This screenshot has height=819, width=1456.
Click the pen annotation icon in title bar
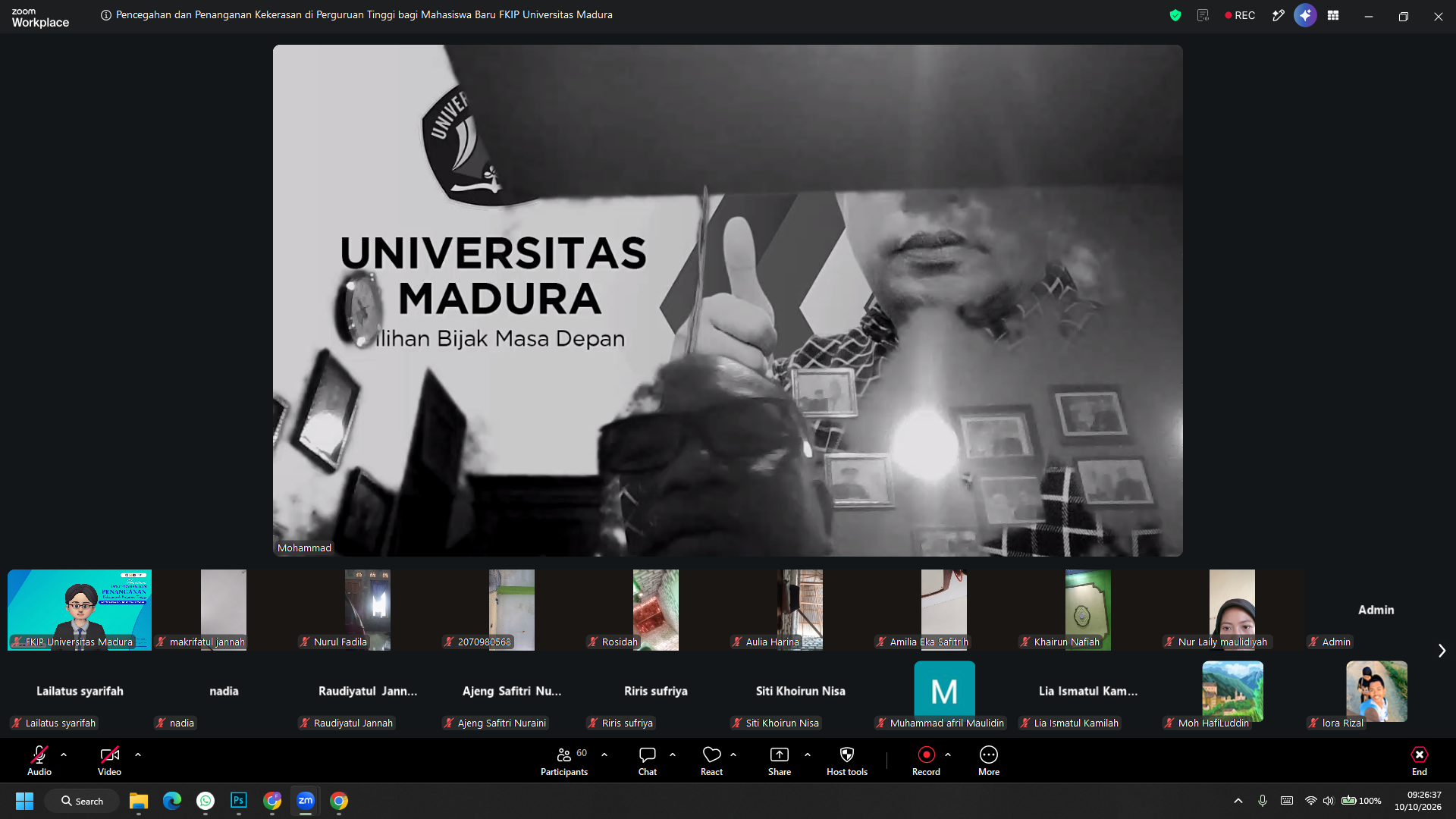1279,15
